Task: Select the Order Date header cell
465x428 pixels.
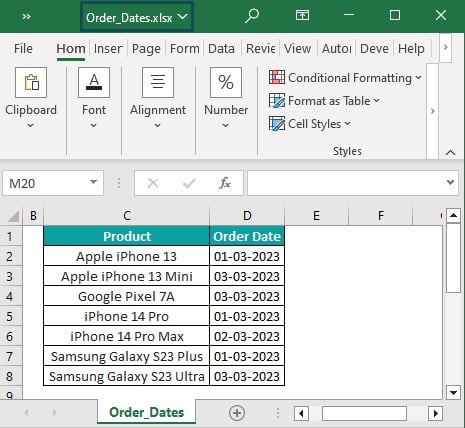Action: pyautogui.click(x=247, y=236)
